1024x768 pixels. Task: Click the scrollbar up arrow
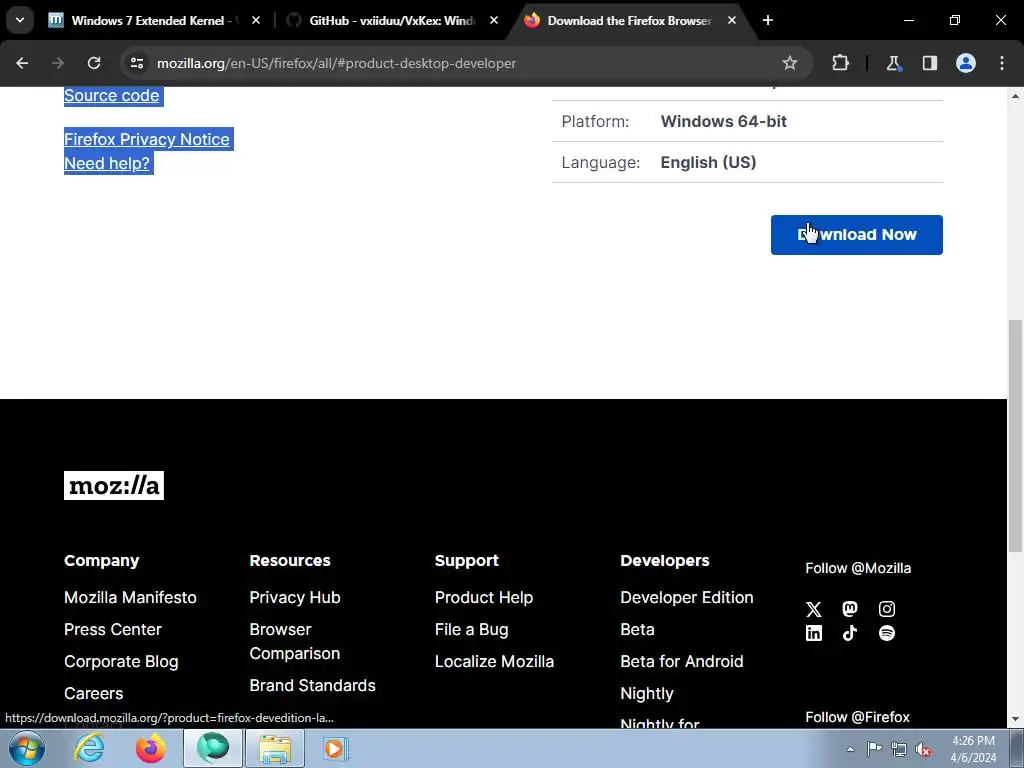(x=1016, y=96)
